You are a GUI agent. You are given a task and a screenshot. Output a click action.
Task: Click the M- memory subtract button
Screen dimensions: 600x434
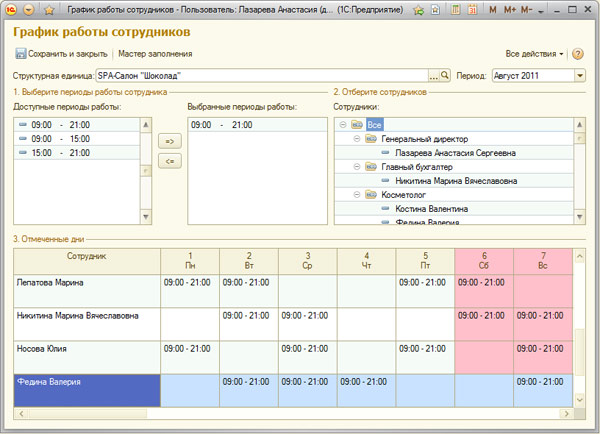(527, 10)
